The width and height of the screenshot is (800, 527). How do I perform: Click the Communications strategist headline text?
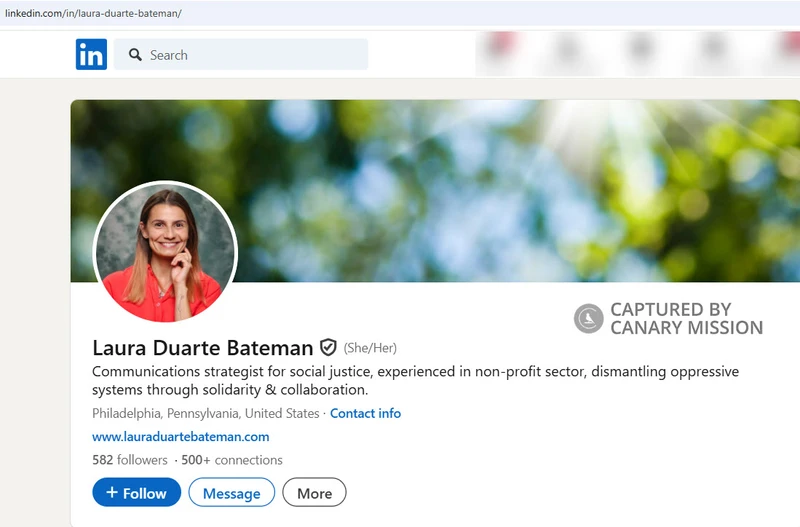tap(415, 381)
